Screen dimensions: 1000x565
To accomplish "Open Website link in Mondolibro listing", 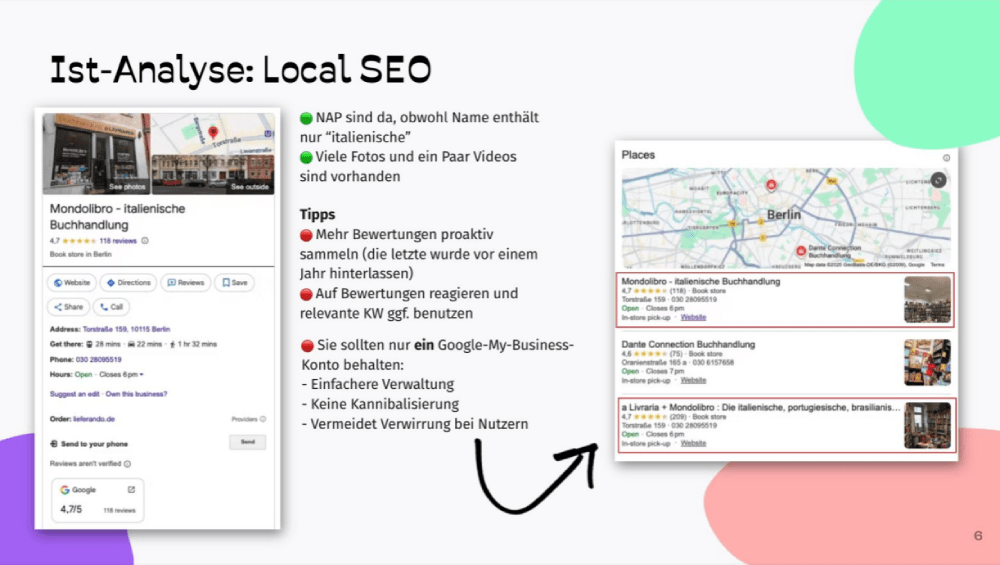I will (x=693, y=317).
